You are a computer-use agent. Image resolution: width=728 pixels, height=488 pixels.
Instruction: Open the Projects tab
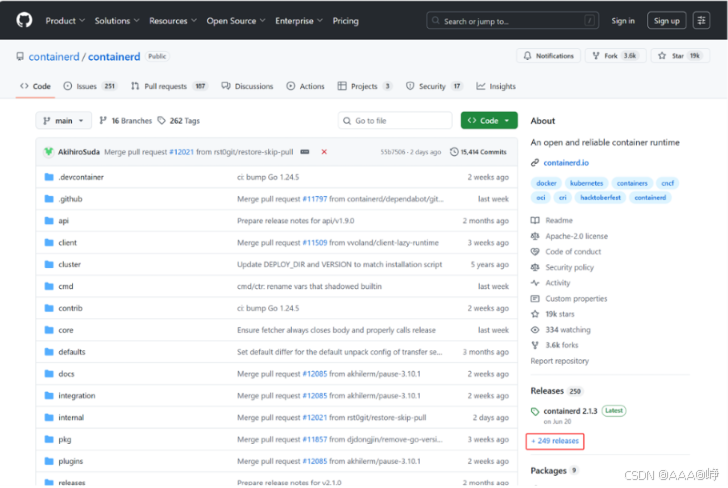click(364, 86)
